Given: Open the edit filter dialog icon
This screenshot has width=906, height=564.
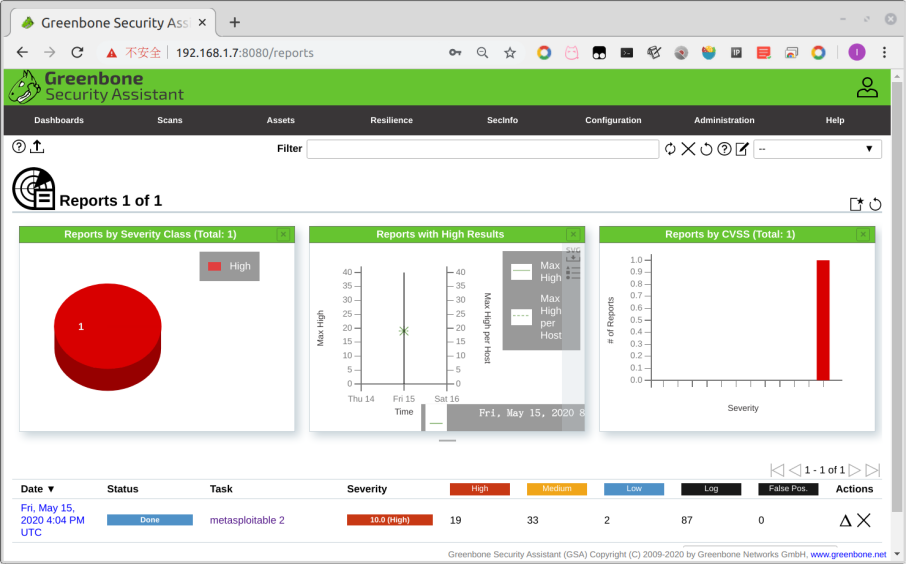Looking at the screenshot, I should [x=742, y=149].
